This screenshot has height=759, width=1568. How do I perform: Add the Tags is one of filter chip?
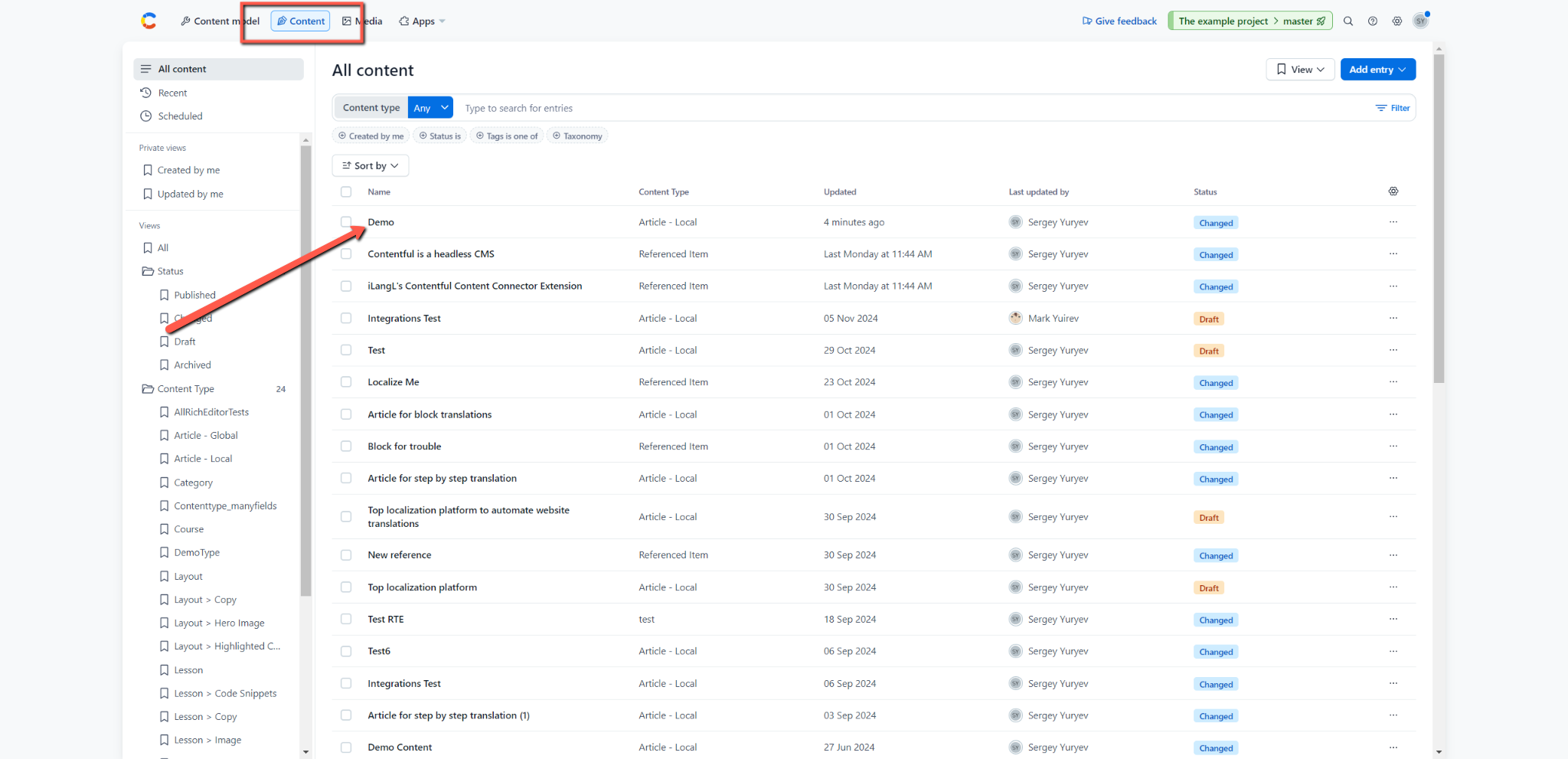507,136
